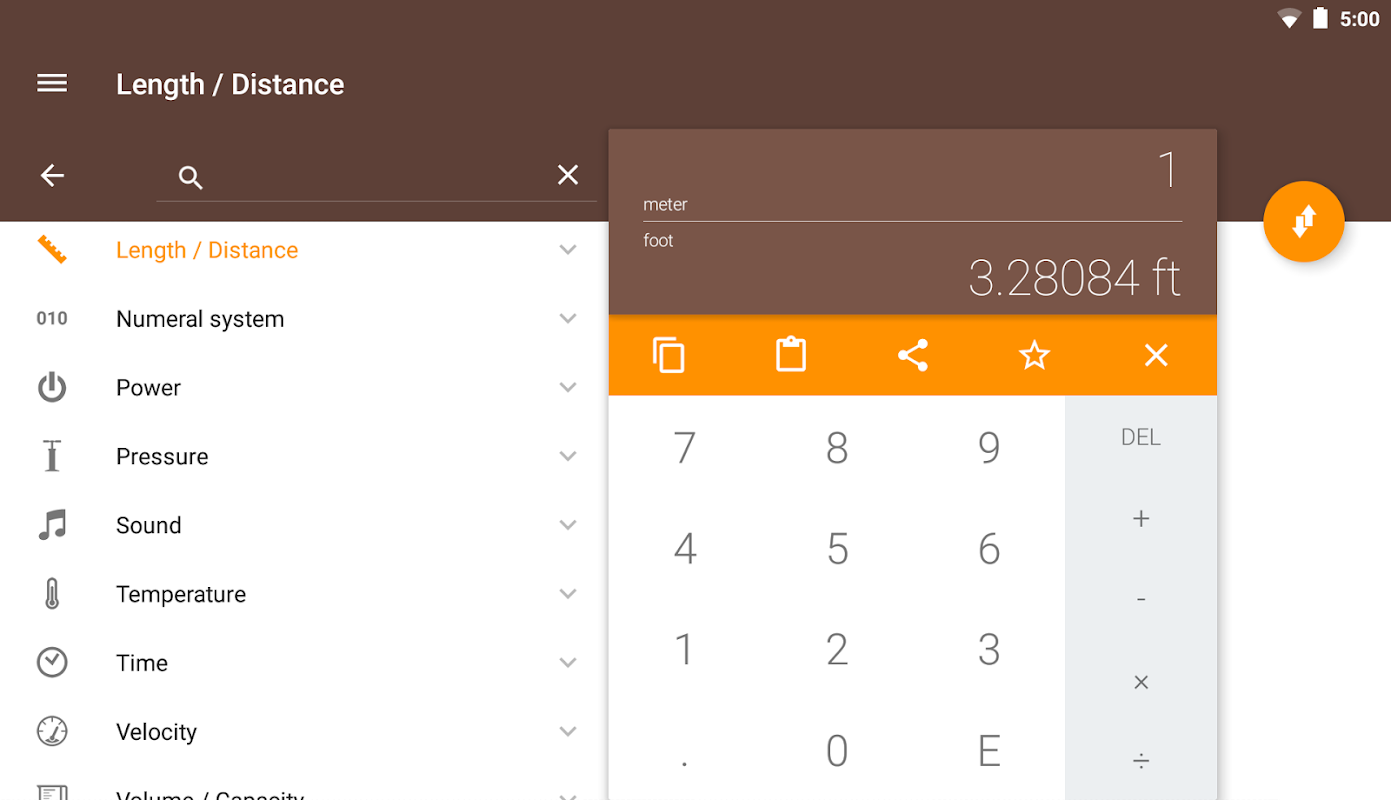1391x800 pixels.
Task: Open the Temperature label
Action: click(x=181, y=594)
